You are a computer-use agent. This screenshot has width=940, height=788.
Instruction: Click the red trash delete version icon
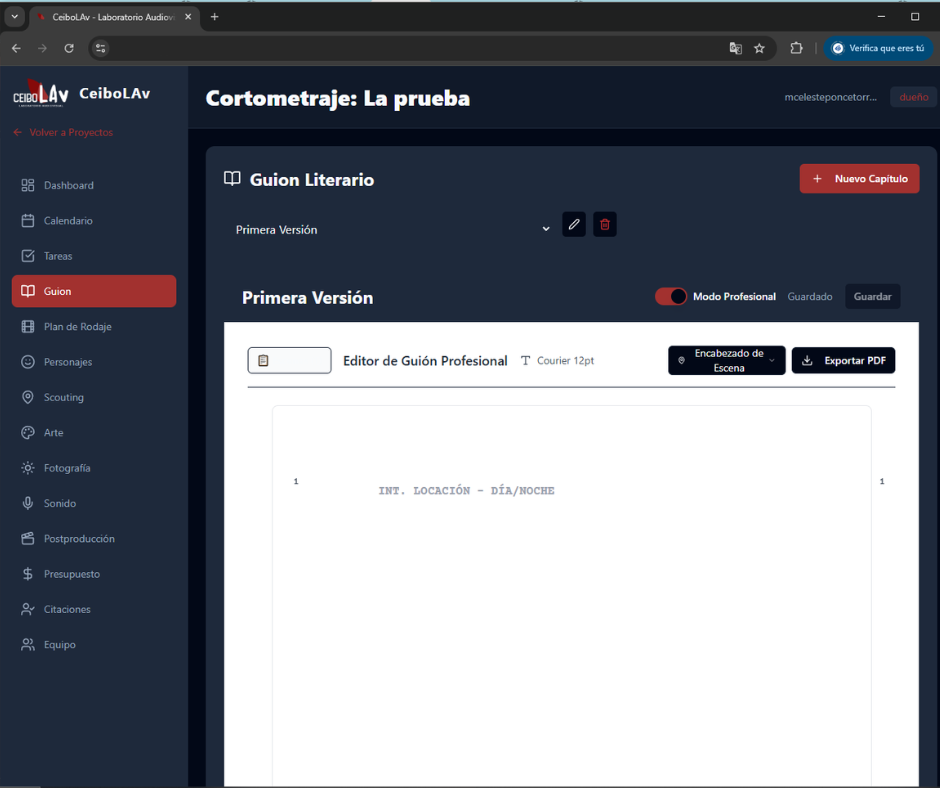605,225
